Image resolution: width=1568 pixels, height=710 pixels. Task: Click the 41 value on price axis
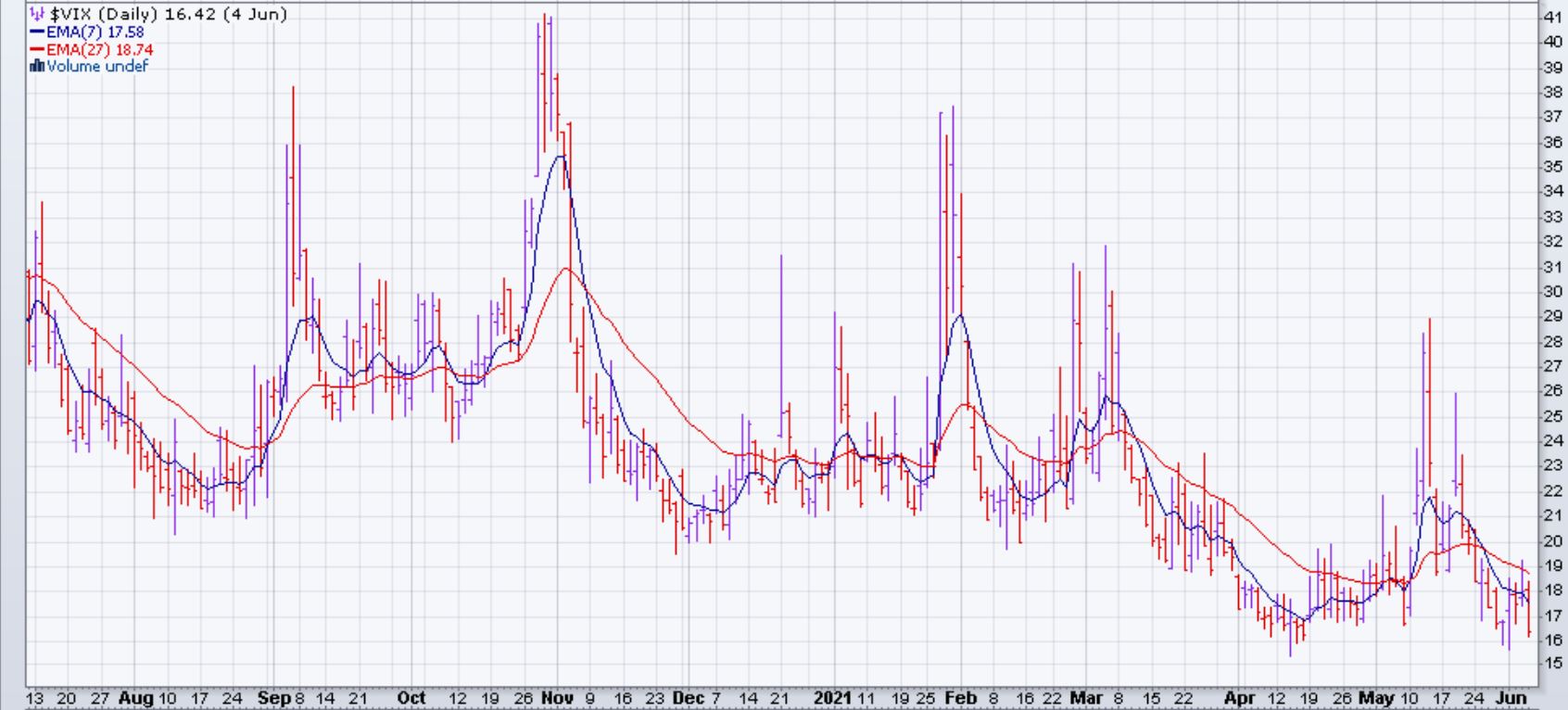(x=1552, y=17)
